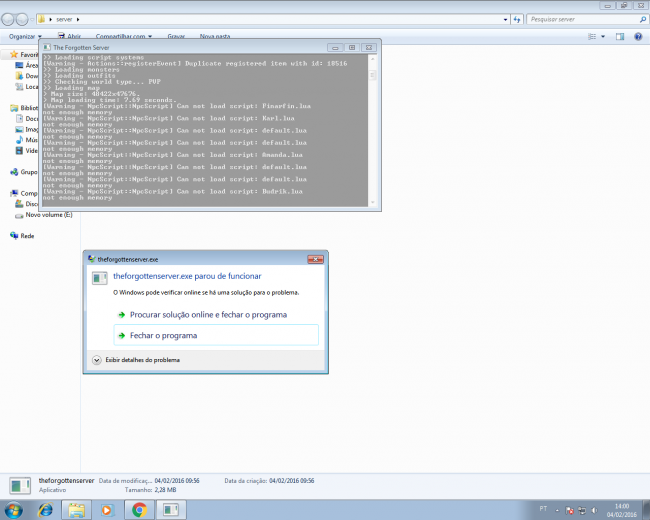Select Imagens library
The width and height of the screenshot is (650, 520).
(x=27, y=129)
